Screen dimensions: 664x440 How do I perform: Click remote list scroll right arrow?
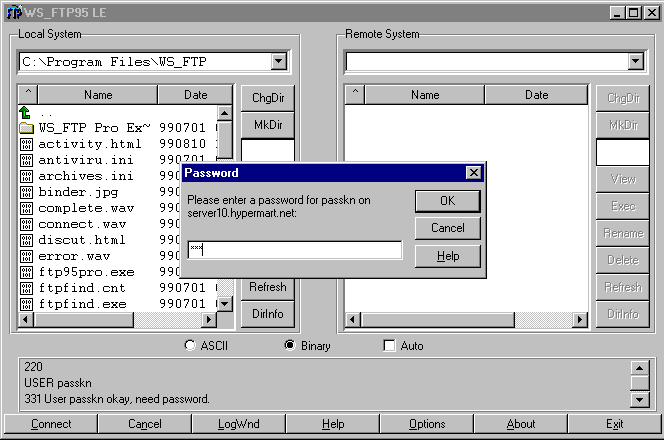click(x=580, y=320)
